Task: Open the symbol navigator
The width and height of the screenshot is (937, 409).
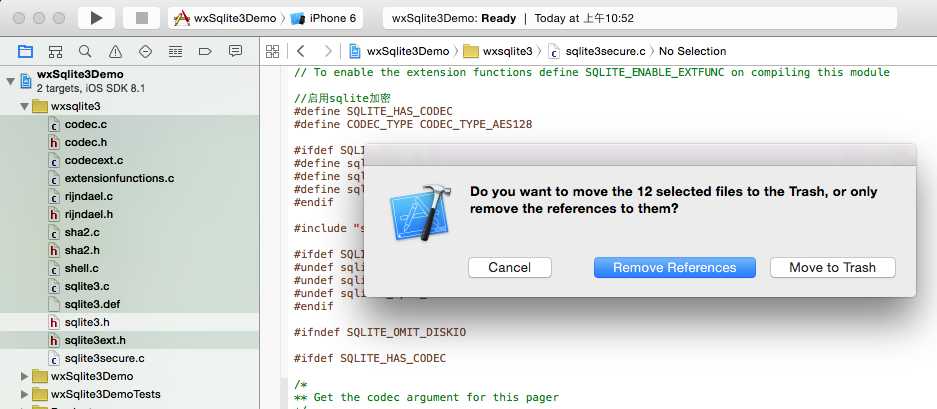Action: (56, 51)
